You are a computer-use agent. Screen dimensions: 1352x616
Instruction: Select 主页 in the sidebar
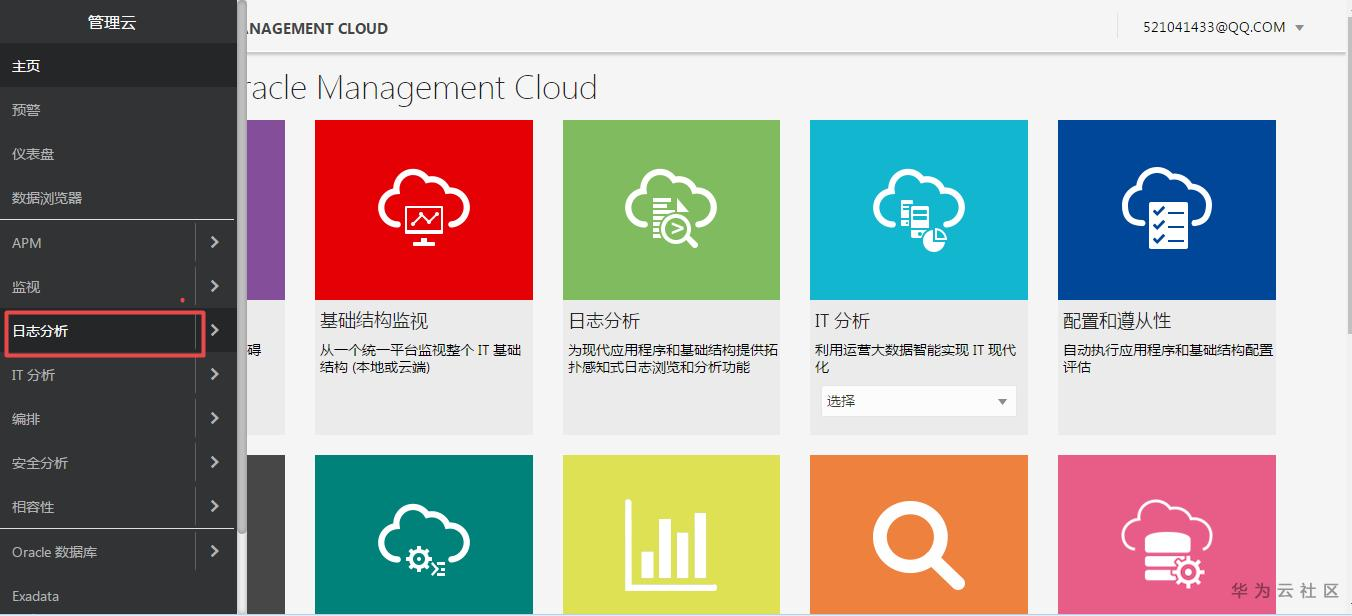[117, 66]
